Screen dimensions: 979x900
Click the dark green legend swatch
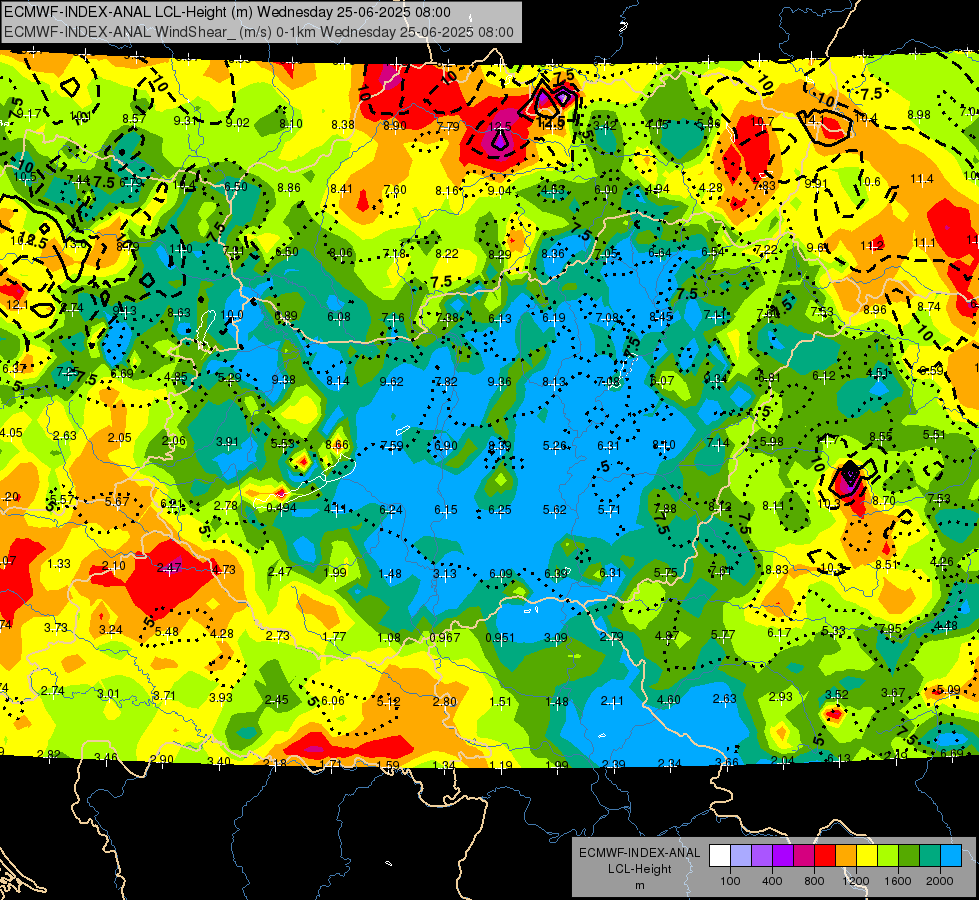pos(908,856)
